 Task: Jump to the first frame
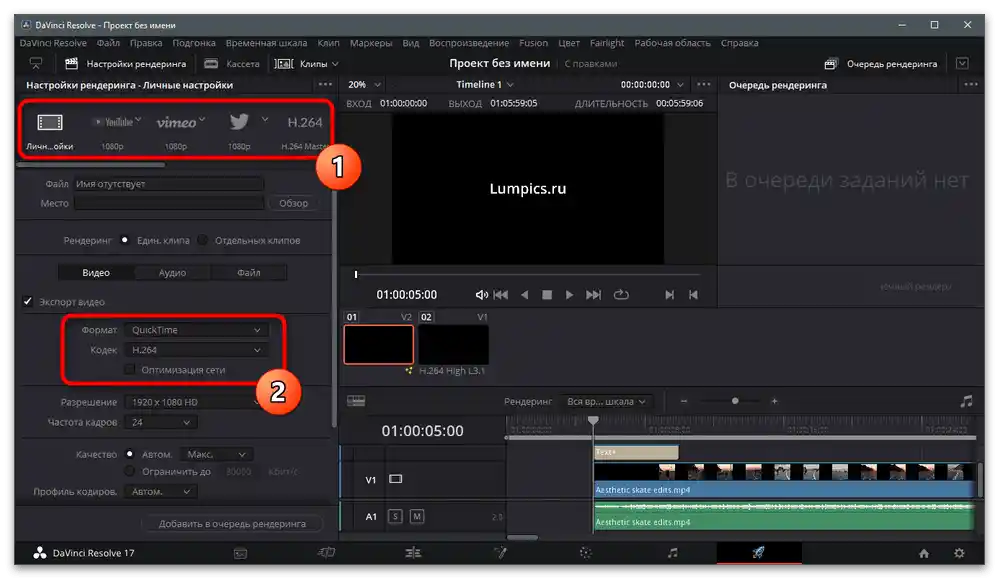click(x=501, y=295)
